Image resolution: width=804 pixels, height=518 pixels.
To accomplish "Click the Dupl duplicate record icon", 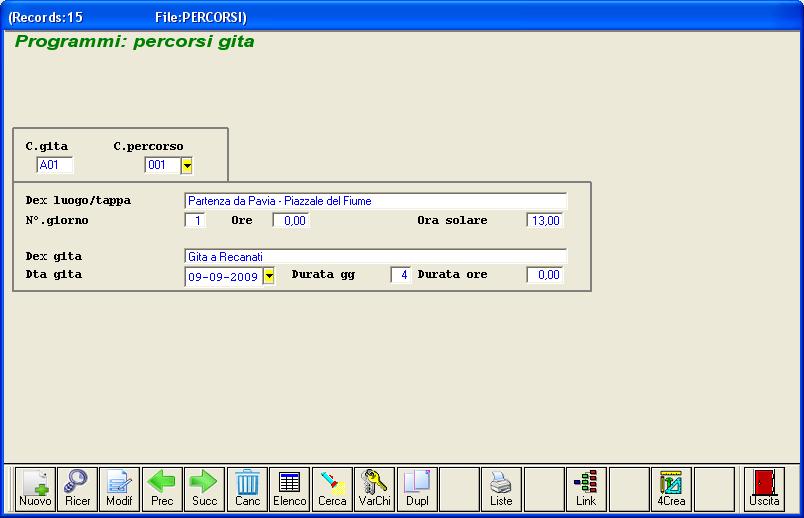I will point(417,489).
